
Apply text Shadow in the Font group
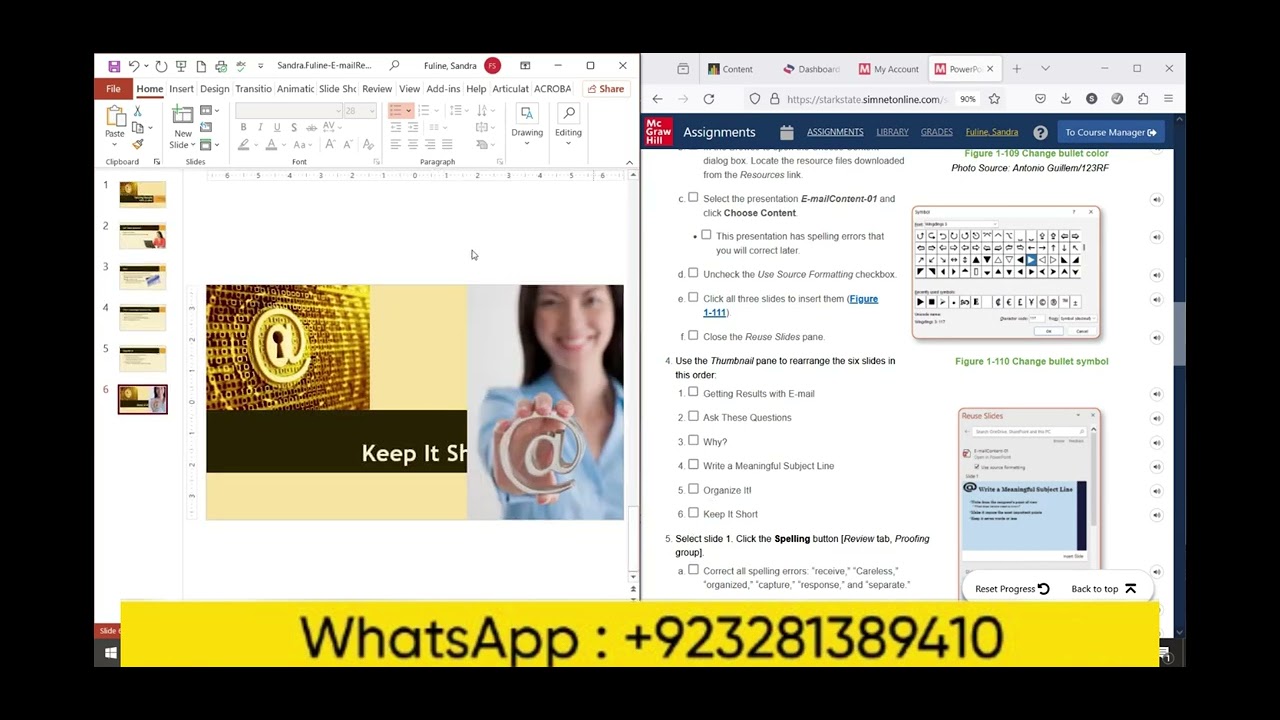[x=294, y=128]
